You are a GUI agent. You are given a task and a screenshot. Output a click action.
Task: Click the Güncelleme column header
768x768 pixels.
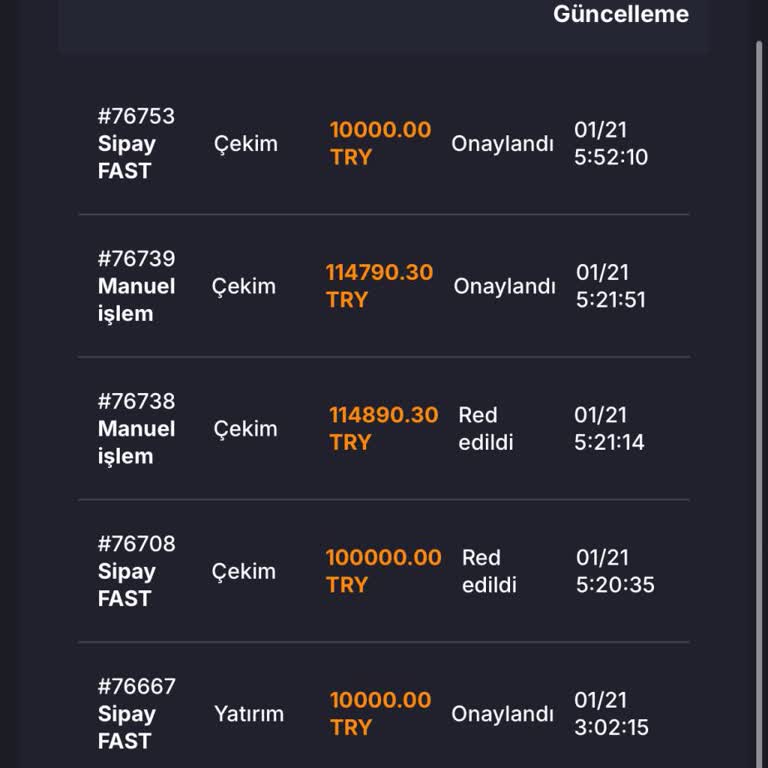620,15
